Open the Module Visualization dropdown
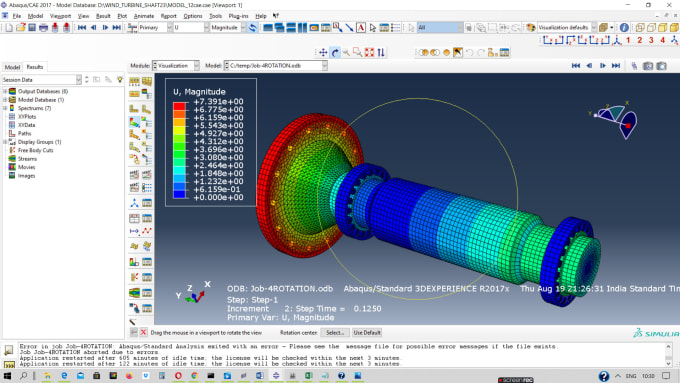Viewport: 680px width, 383px height. 176,65
